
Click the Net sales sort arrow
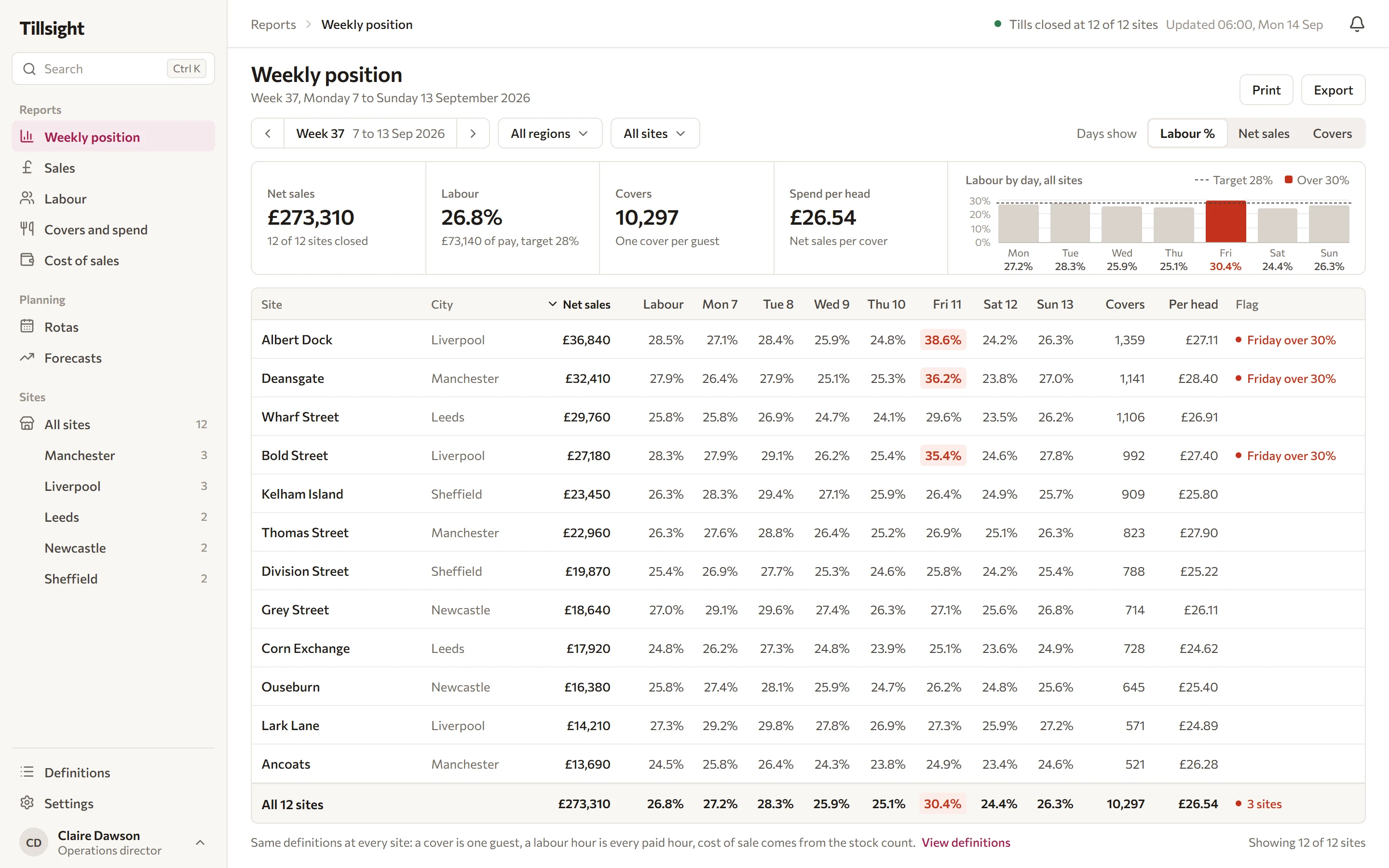click(553, 304)
